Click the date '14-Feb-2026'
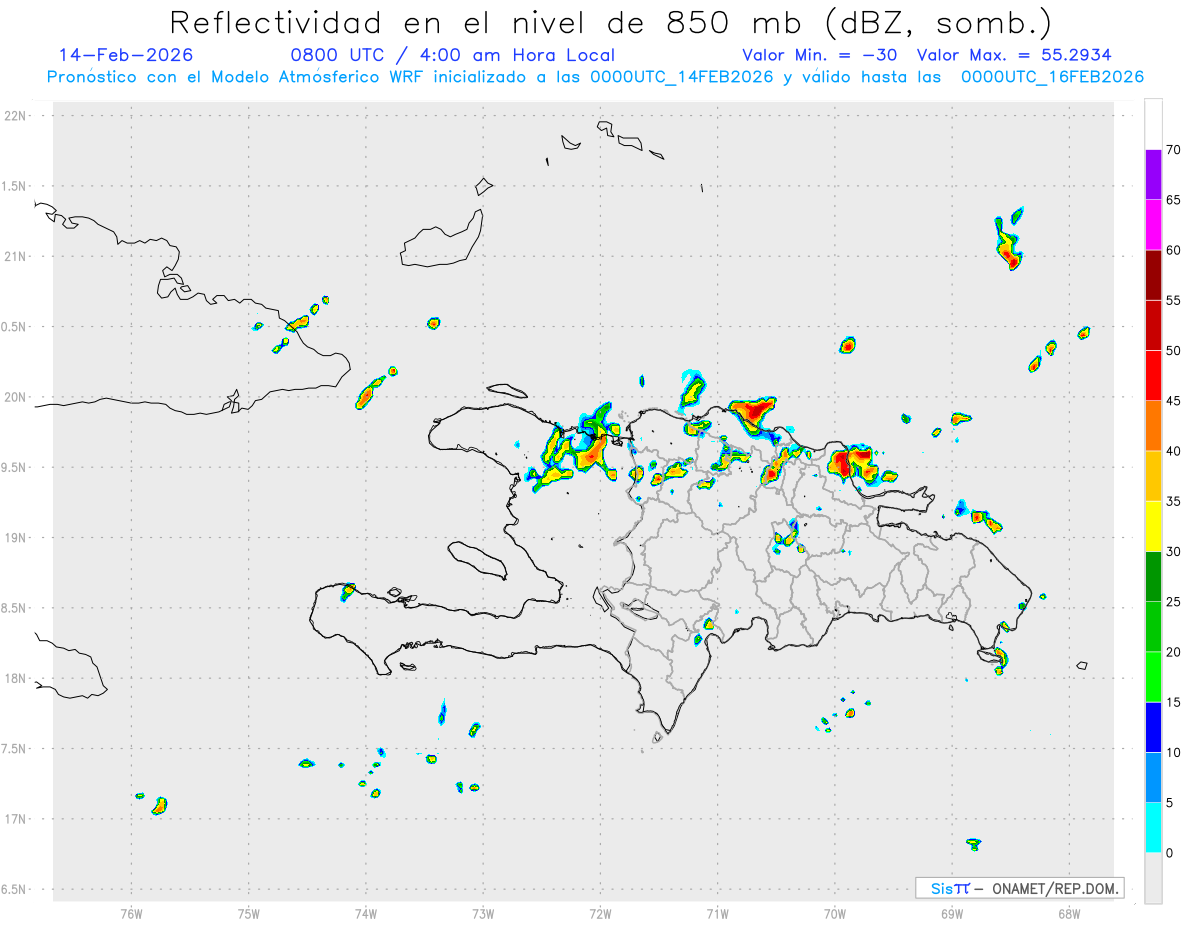1200x927 pixels. pos(126,55)
